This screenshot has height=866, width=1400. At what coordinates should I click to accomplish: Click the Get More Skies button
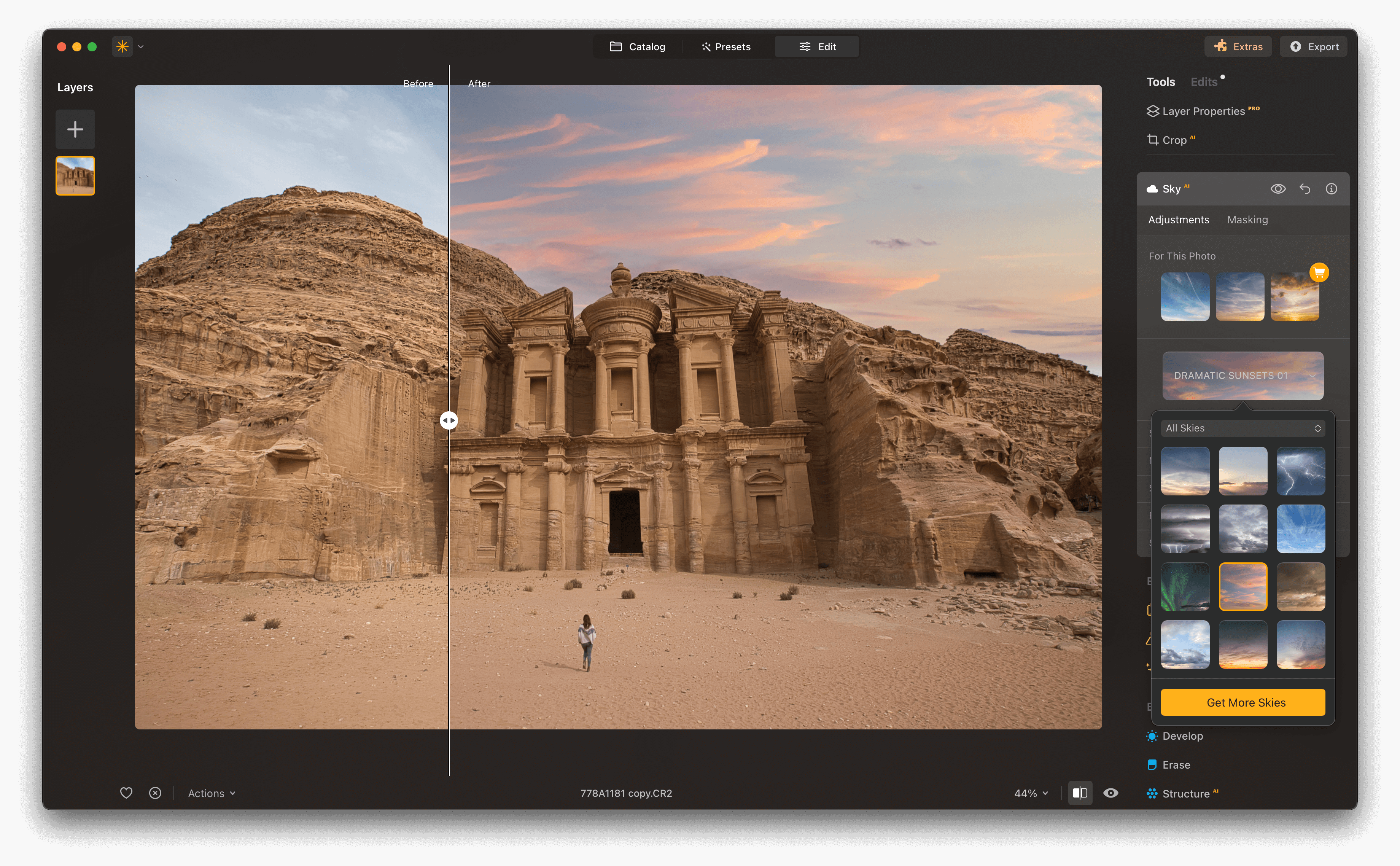coord(1242,703)
